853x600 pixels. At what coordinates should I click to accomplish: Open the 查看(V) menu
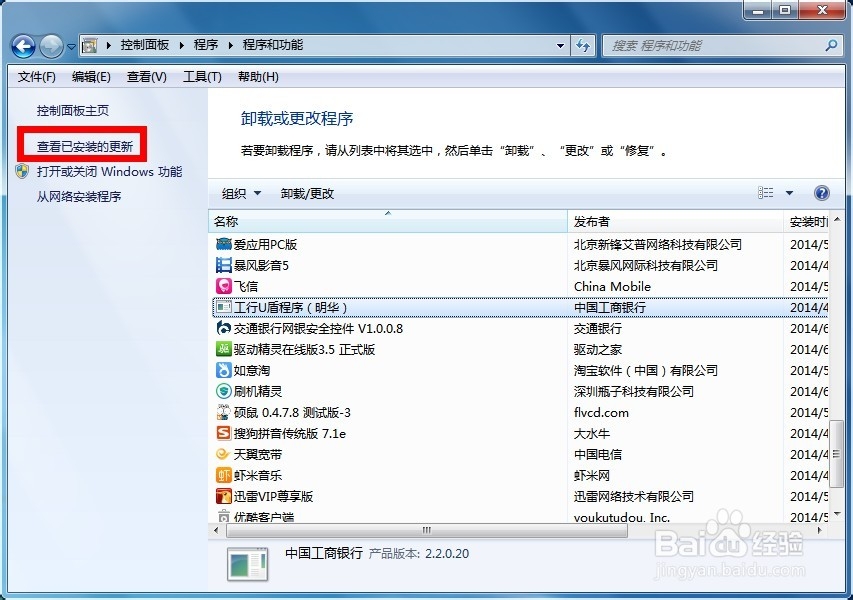coord(147,77)
